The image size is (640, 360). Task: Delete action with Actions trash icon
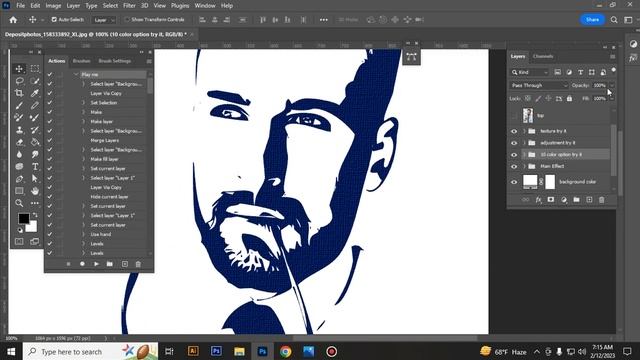click(138, 264)
